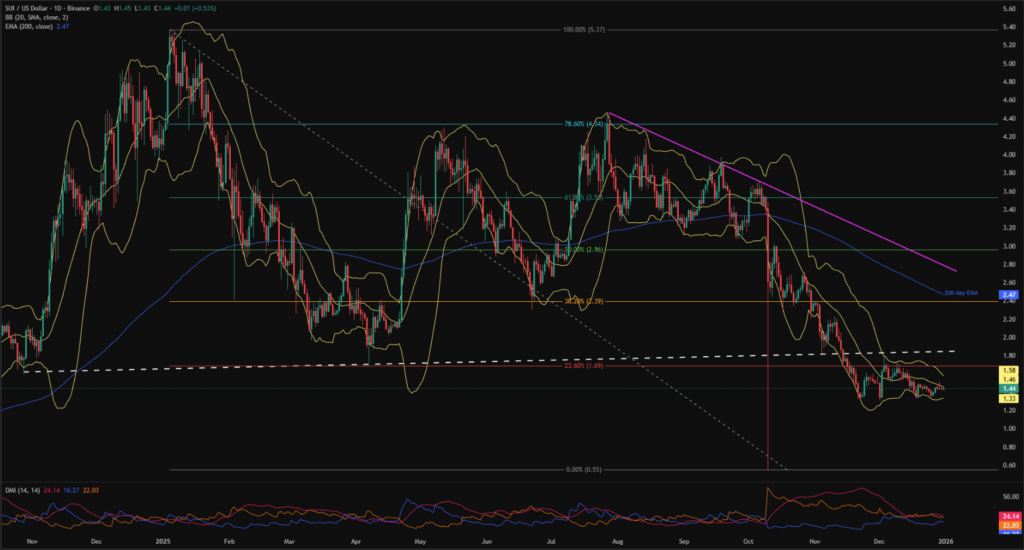Click the Jul label on time axis
This screenshot has height=550, width=1024.
pos(551,541)
